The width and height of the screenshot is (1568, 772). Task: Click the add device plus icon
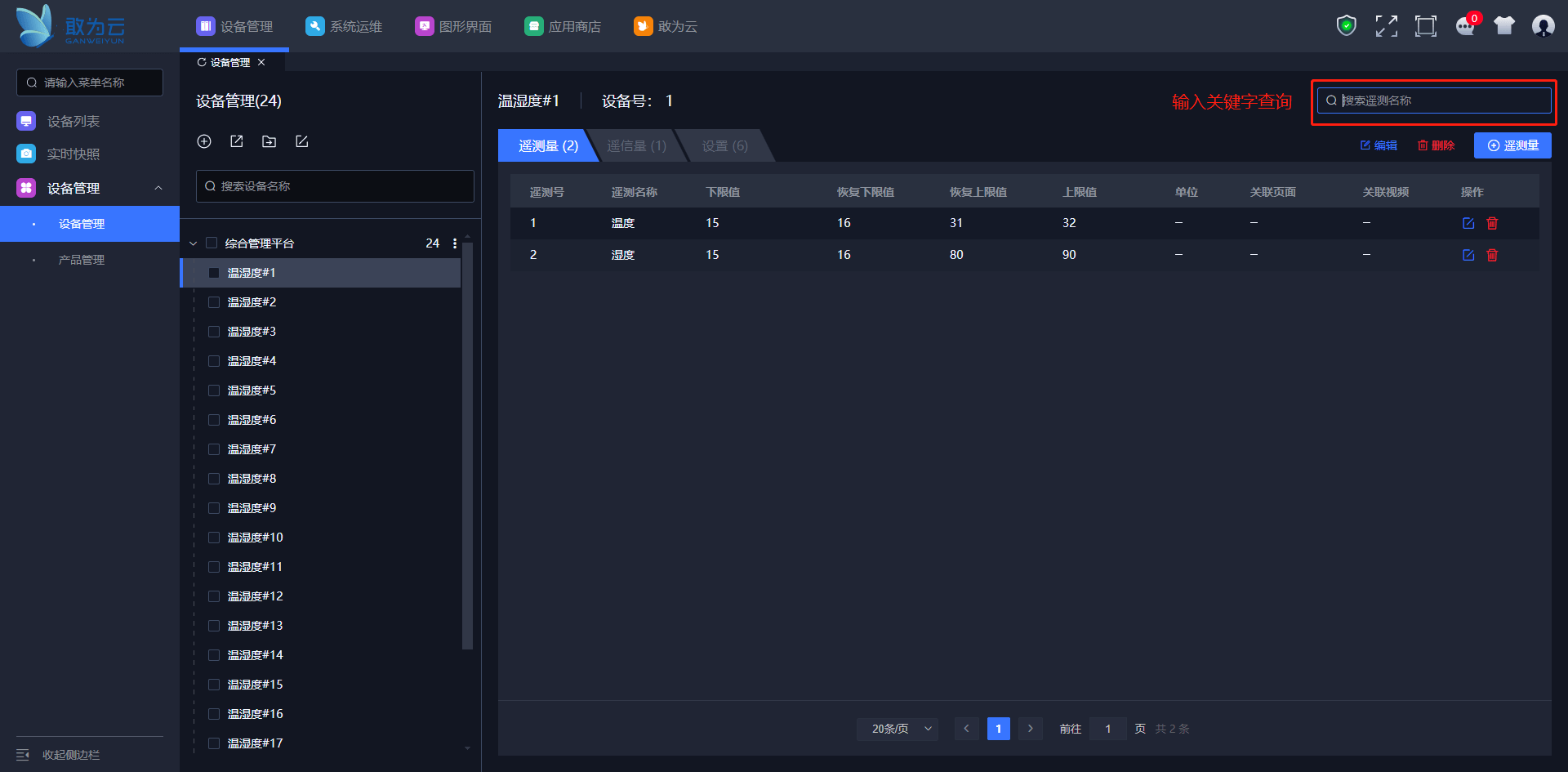pyautogui.click(x=204, y=141)
